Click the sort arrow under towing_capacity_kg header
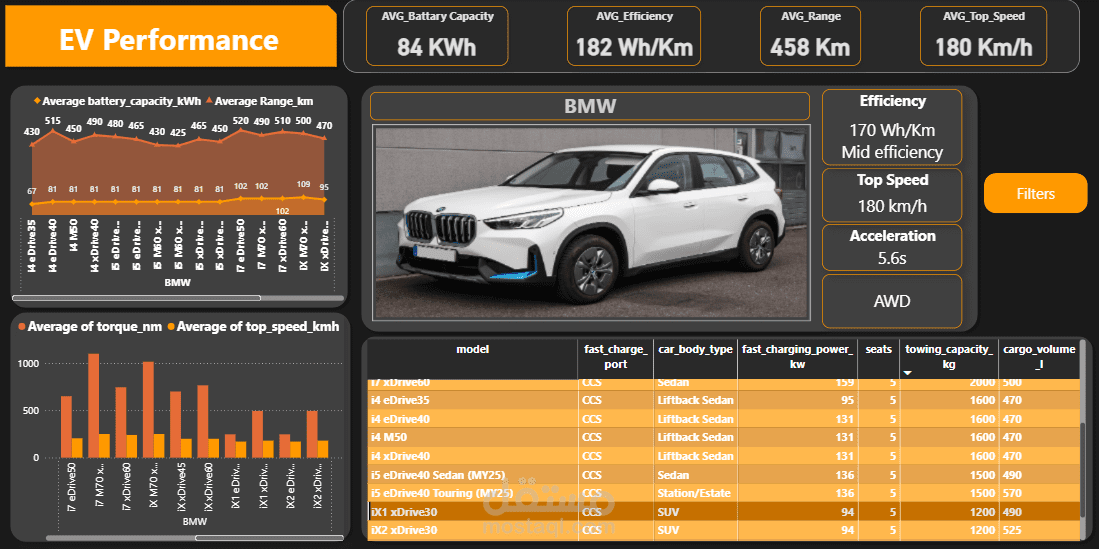1099x549 pixels. (x=908, y=373)
